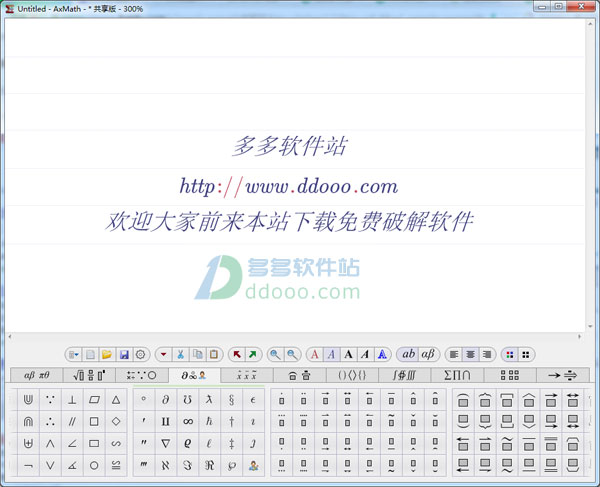Insert the therefore ∴ symbol
This screenshot has width=600, height=487.
(50, 422)
